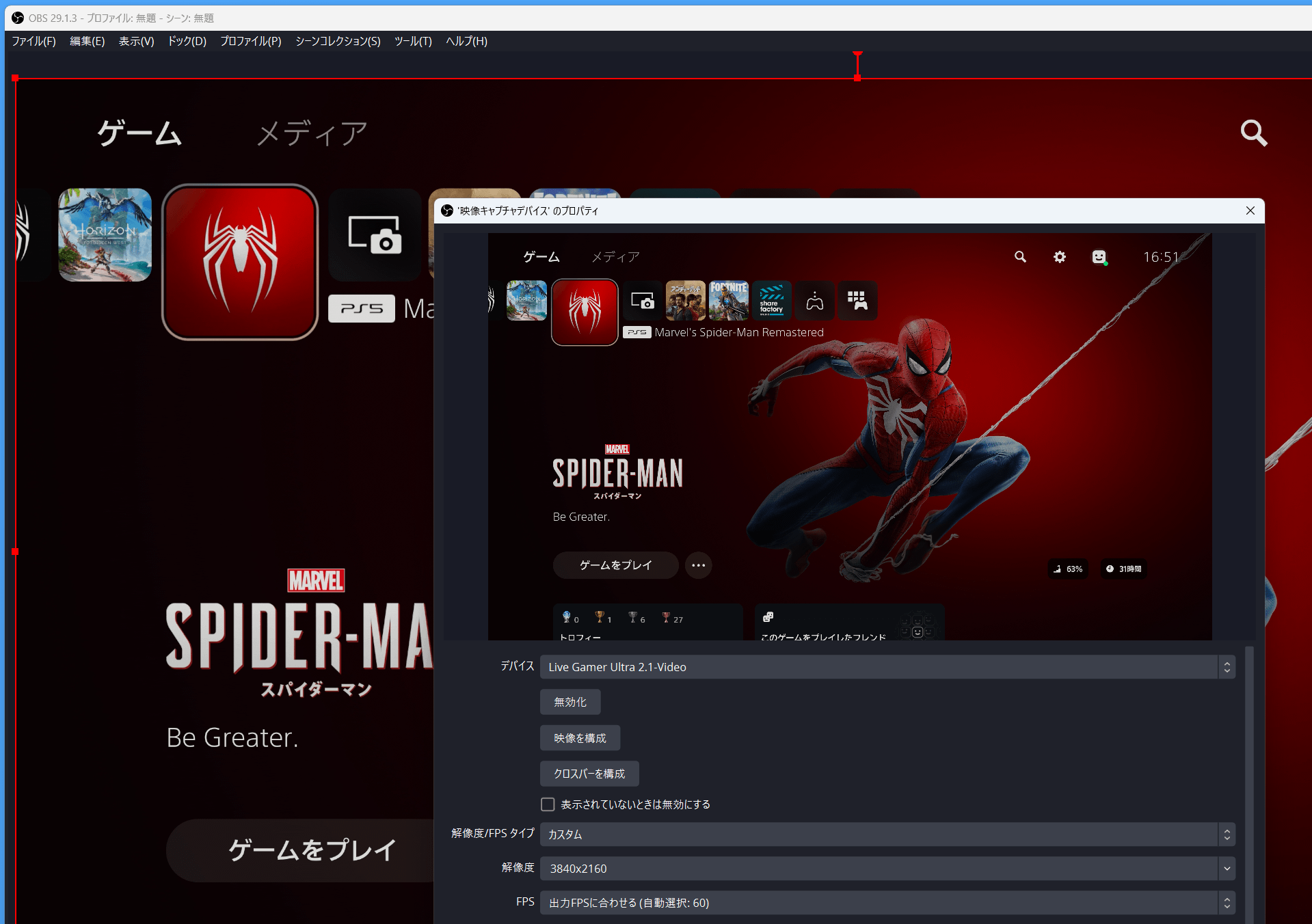This screenshot has width=1312, height=924.
Task: Open the FPS dropdown 出力FPSに合わせる
Action: pos(887,903)
